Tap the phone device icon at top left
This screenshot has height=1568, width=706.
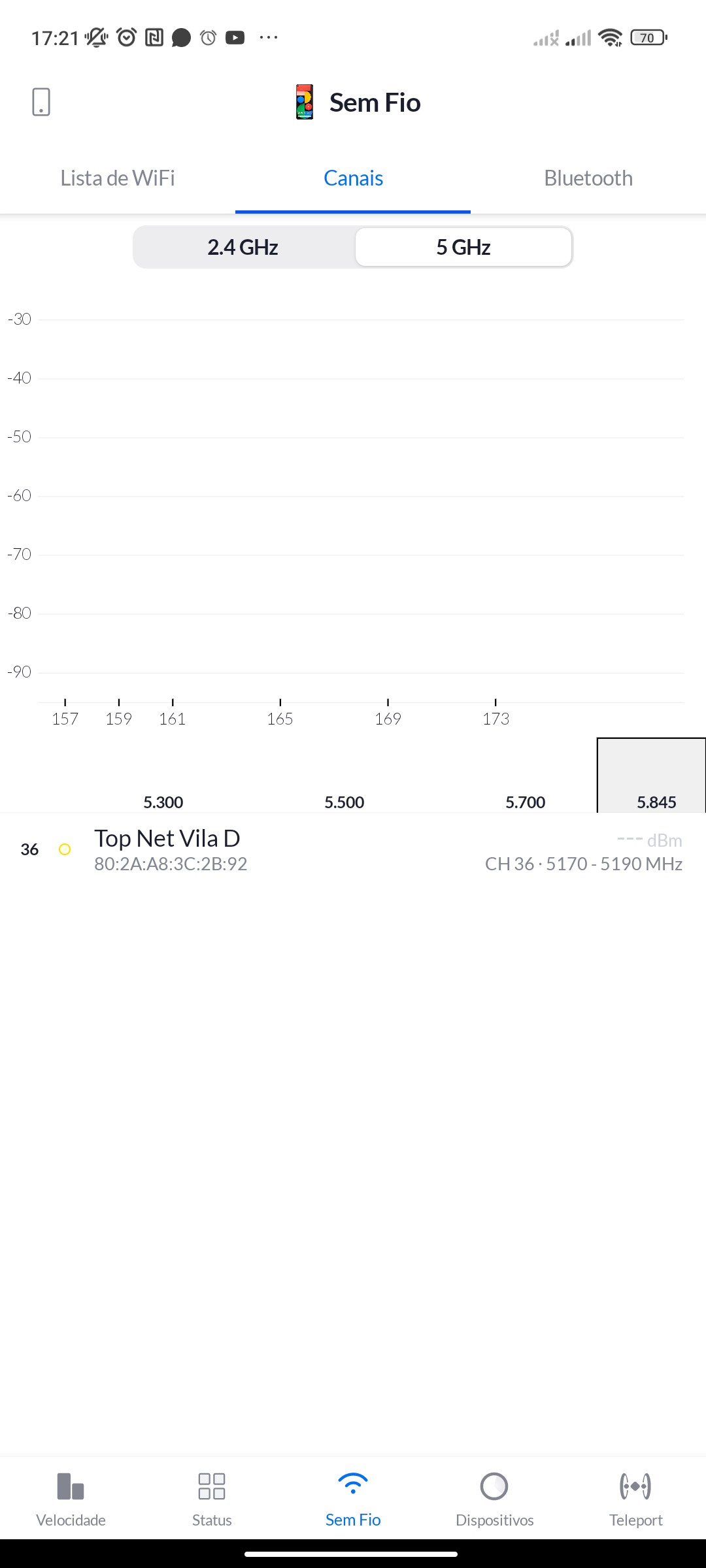(41, 103)
